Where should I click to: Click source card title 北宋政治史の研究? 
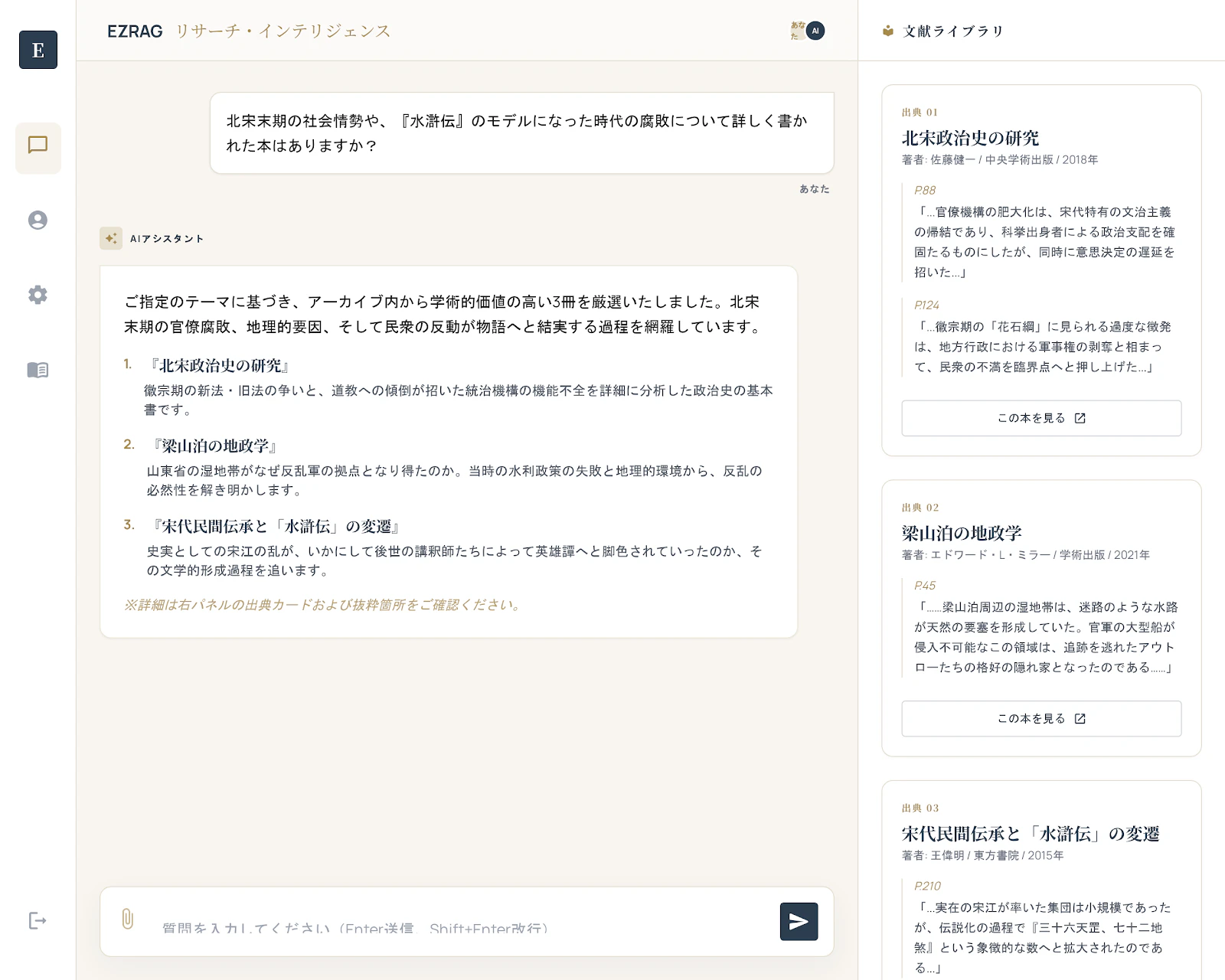click(970, 138)
